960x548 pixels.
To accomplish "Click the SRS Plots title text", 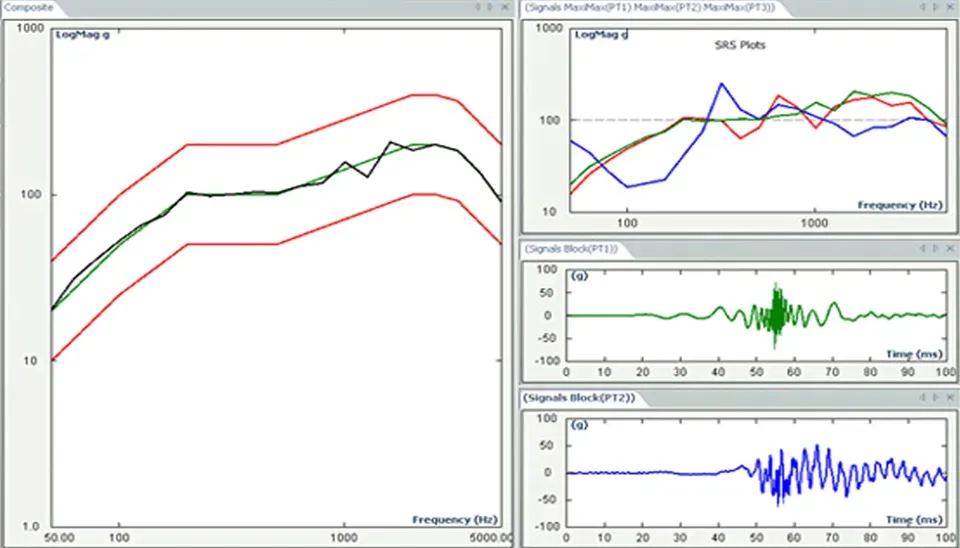I will coord(739,46).
